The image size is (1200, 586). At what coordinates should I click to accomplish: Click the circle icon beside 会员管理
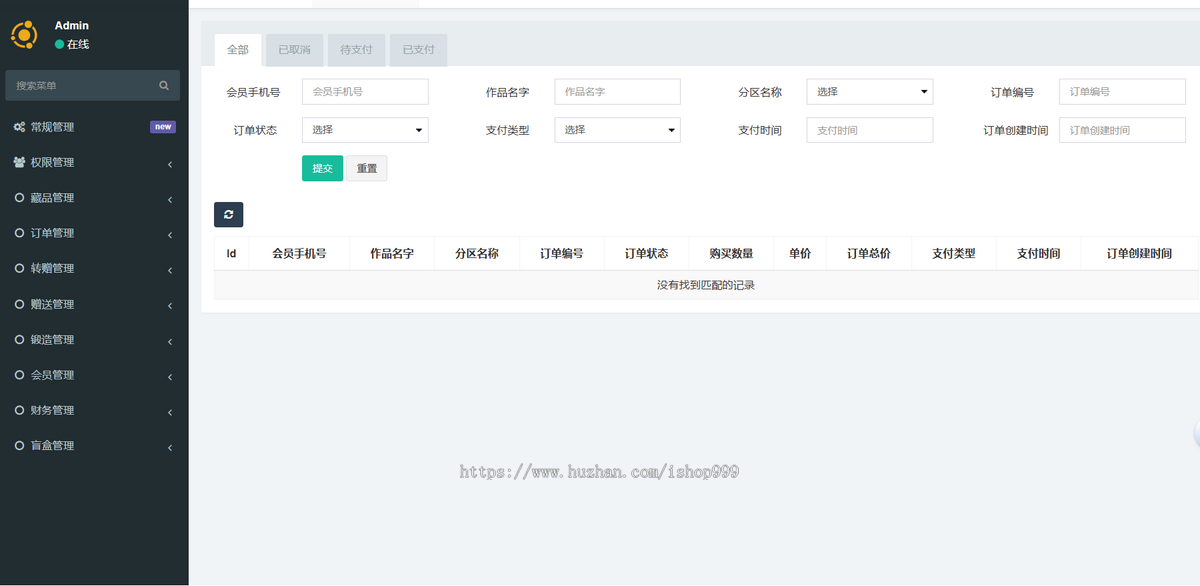pos(19,375)
